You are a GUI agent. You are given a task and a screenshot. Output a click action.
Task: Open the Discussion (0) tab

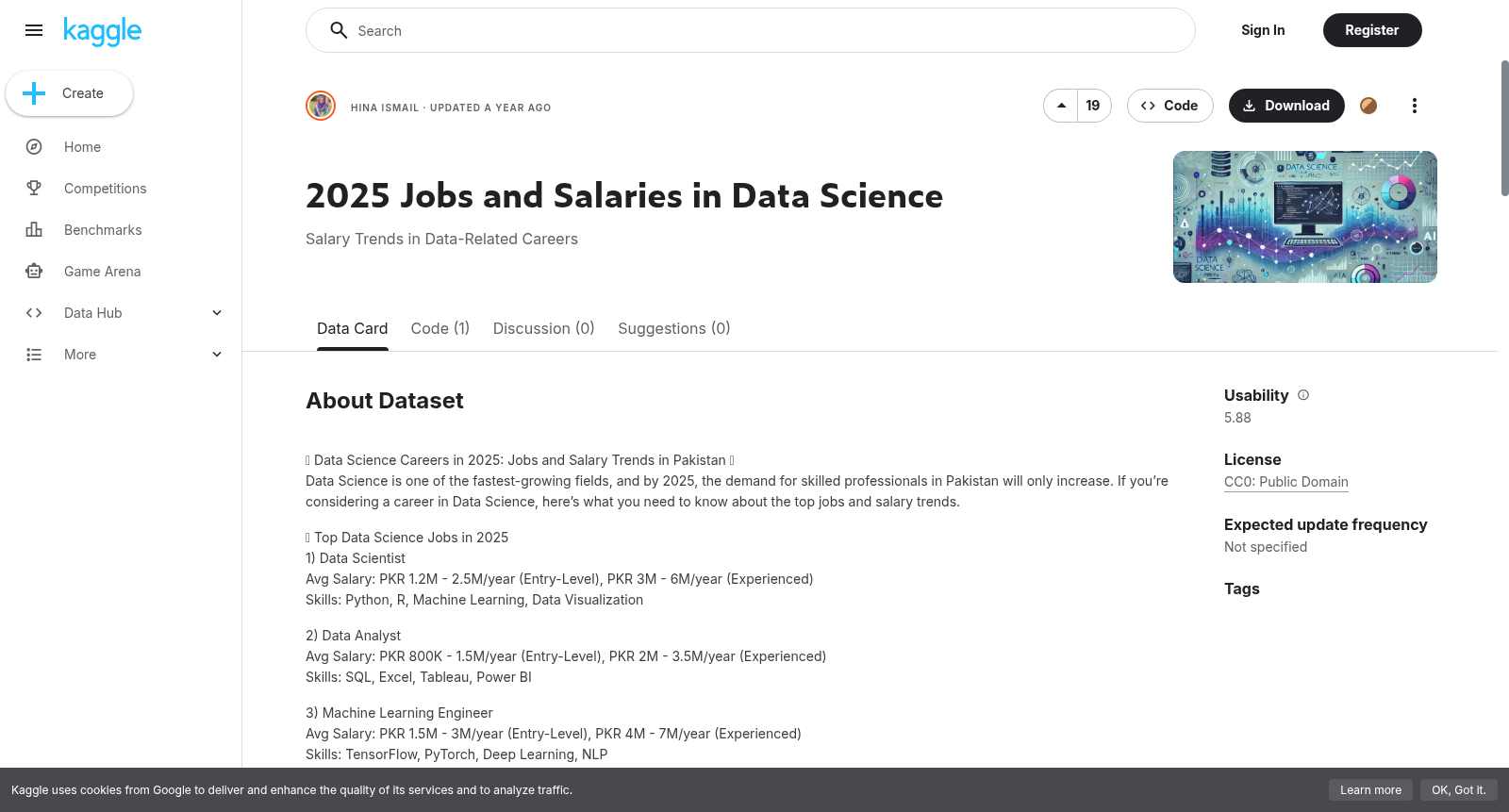point(544,328)
